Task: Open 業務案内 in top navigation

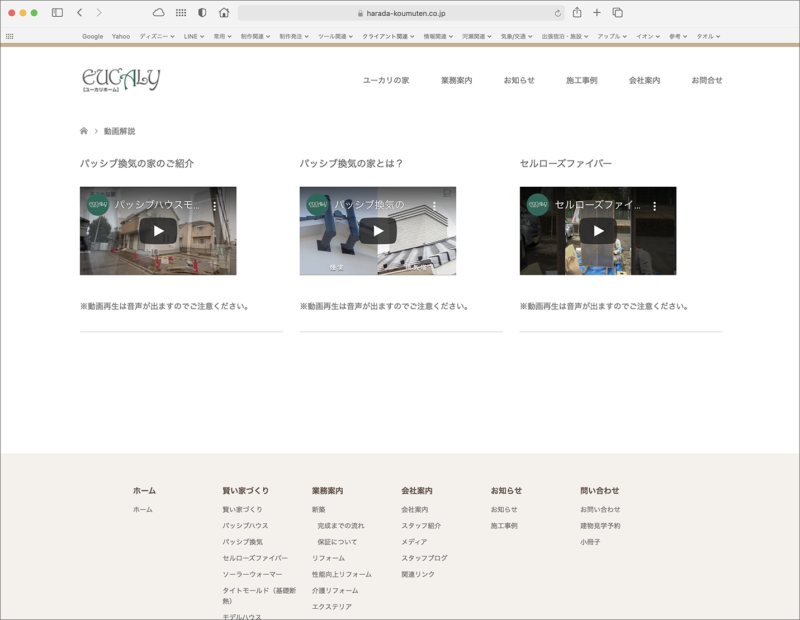Action: click(x=457, y=80)
